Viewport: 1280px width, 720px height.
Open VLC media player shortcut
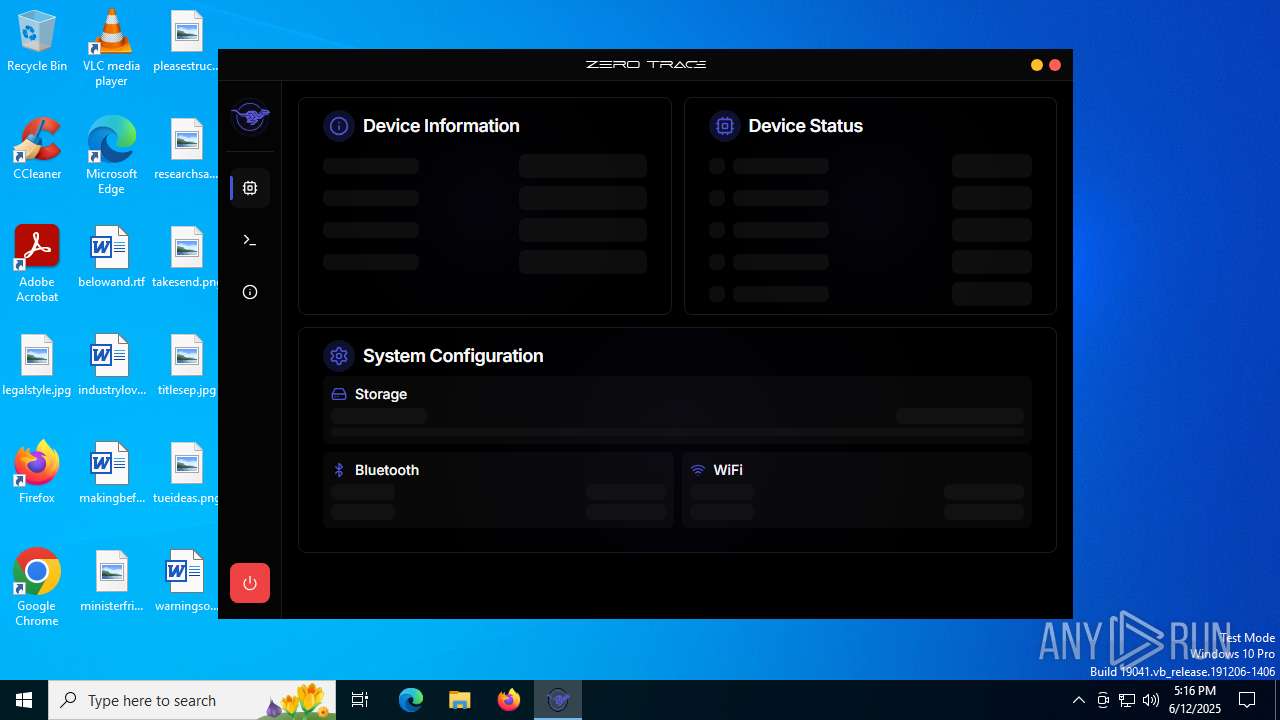pos(111,48)
